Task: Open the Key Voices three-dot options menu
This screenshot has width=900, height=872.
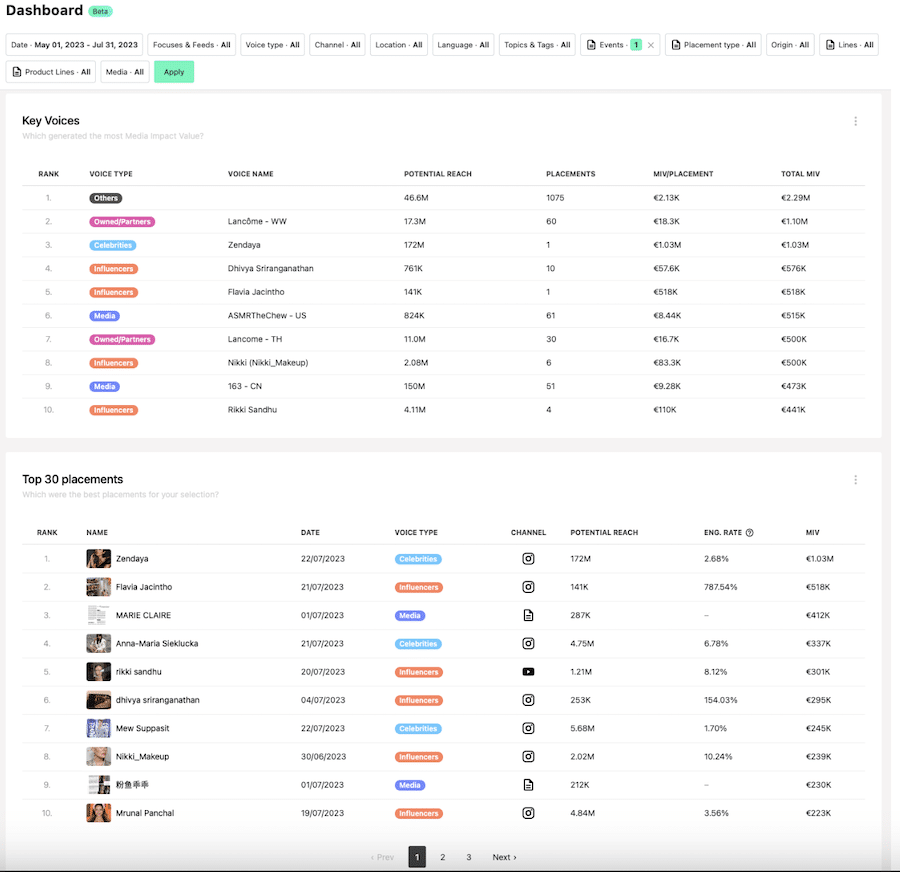Action: click(x=855, y=121)
